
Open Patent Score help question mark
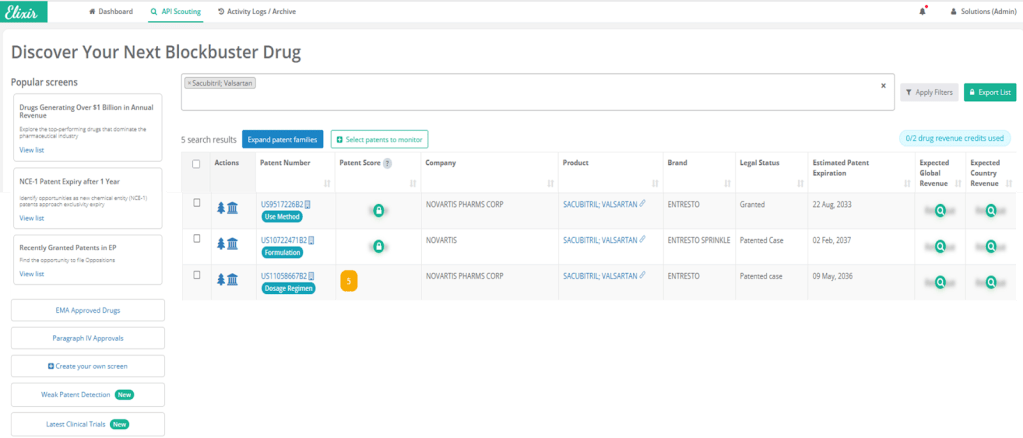click(387, 163)
